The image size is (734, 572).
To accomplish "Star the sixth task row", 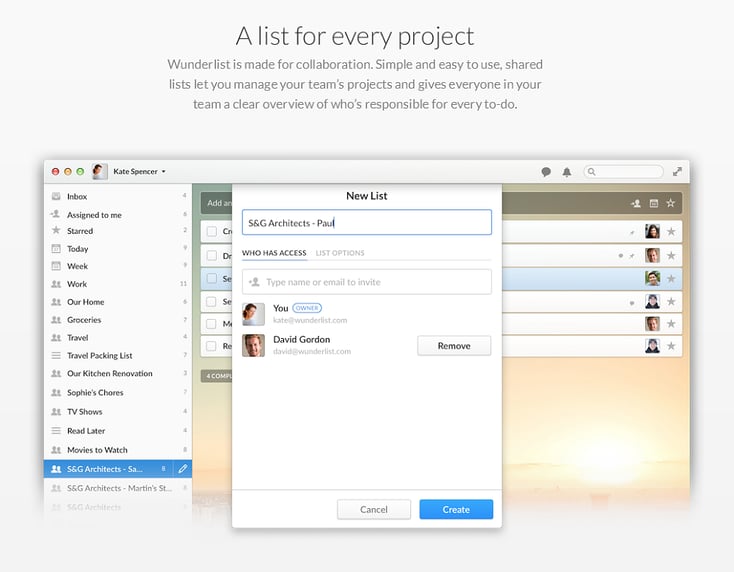I will click(x=671, y=346).
